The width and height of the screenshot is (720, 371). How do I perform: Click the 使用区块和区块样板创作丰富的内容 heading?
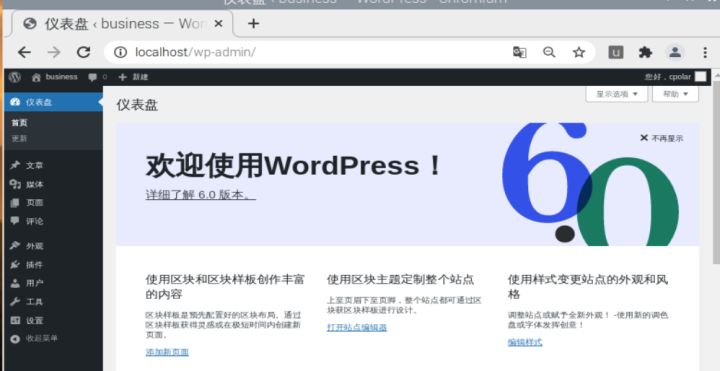225,287
